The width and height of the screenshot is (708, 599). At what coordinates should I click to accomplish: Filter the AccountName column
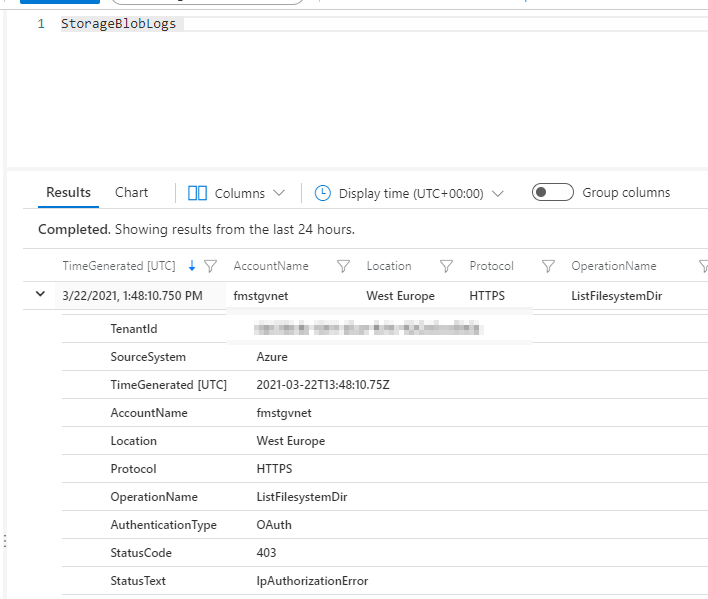click(343, 266)
